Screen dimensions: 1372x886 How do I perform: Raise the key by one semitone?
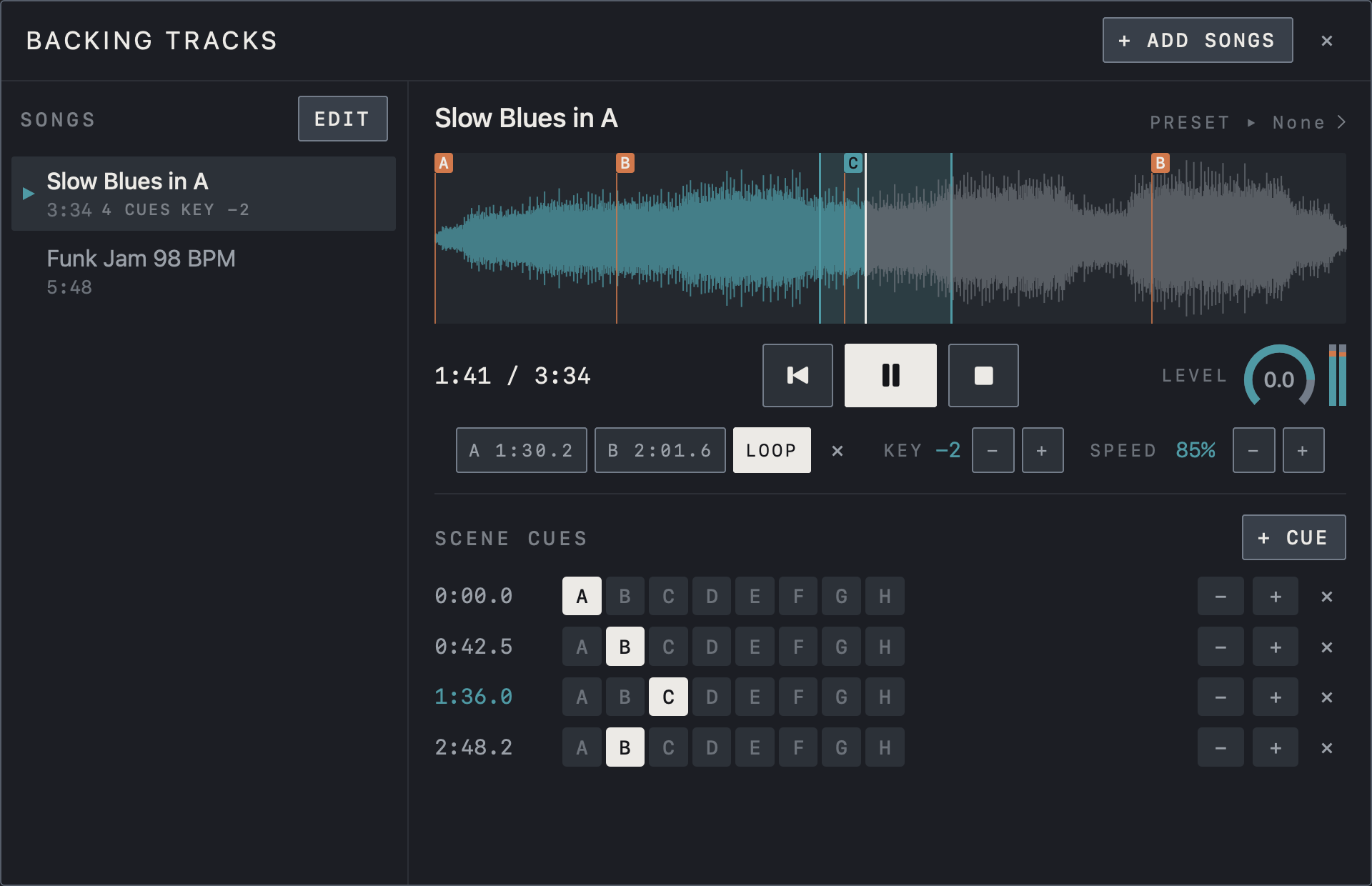[1043, 450]
